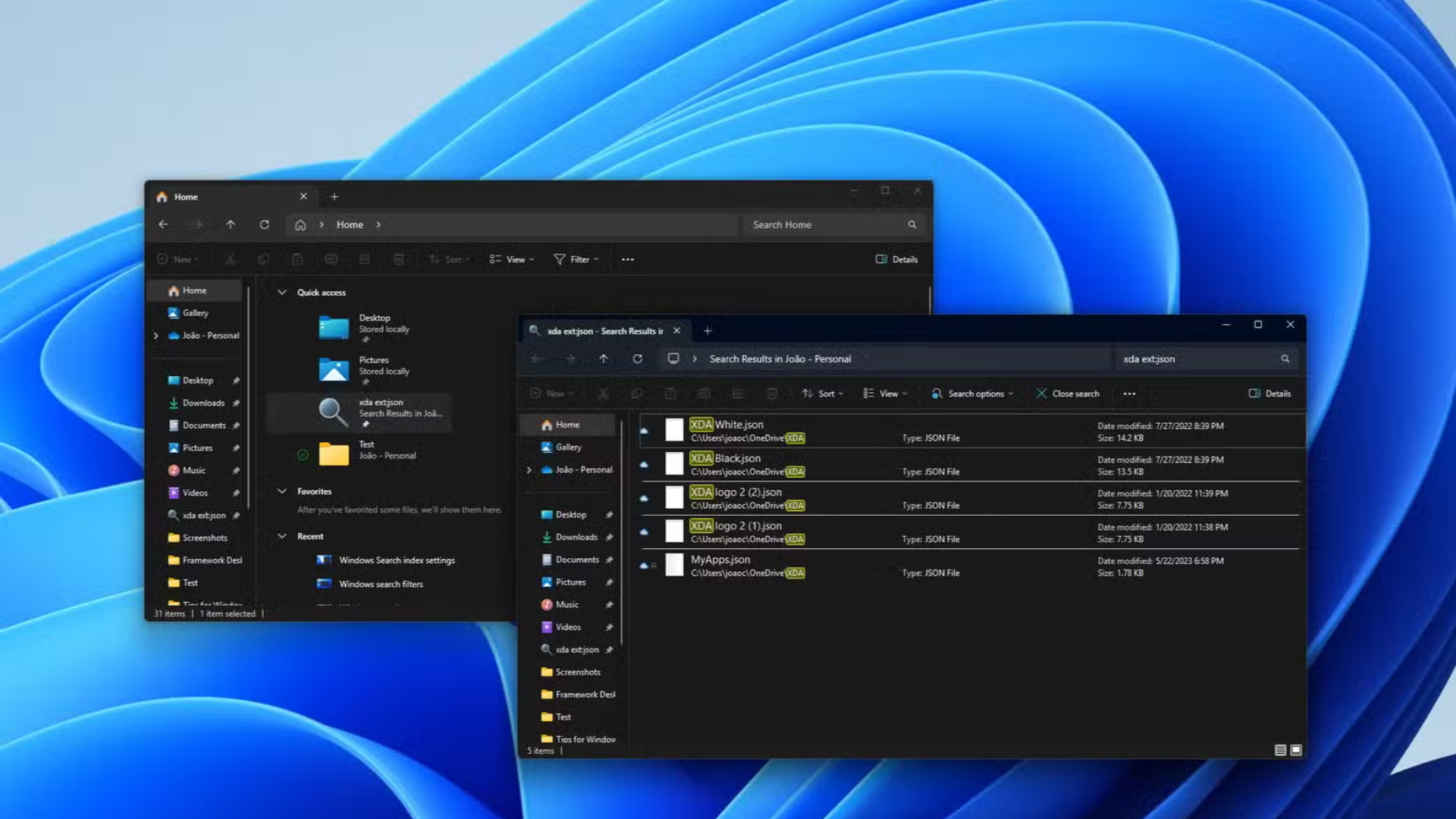Switch to details view using bottom-right toggle
This screenshot has height=819, width=1456.
point(1282,750)
